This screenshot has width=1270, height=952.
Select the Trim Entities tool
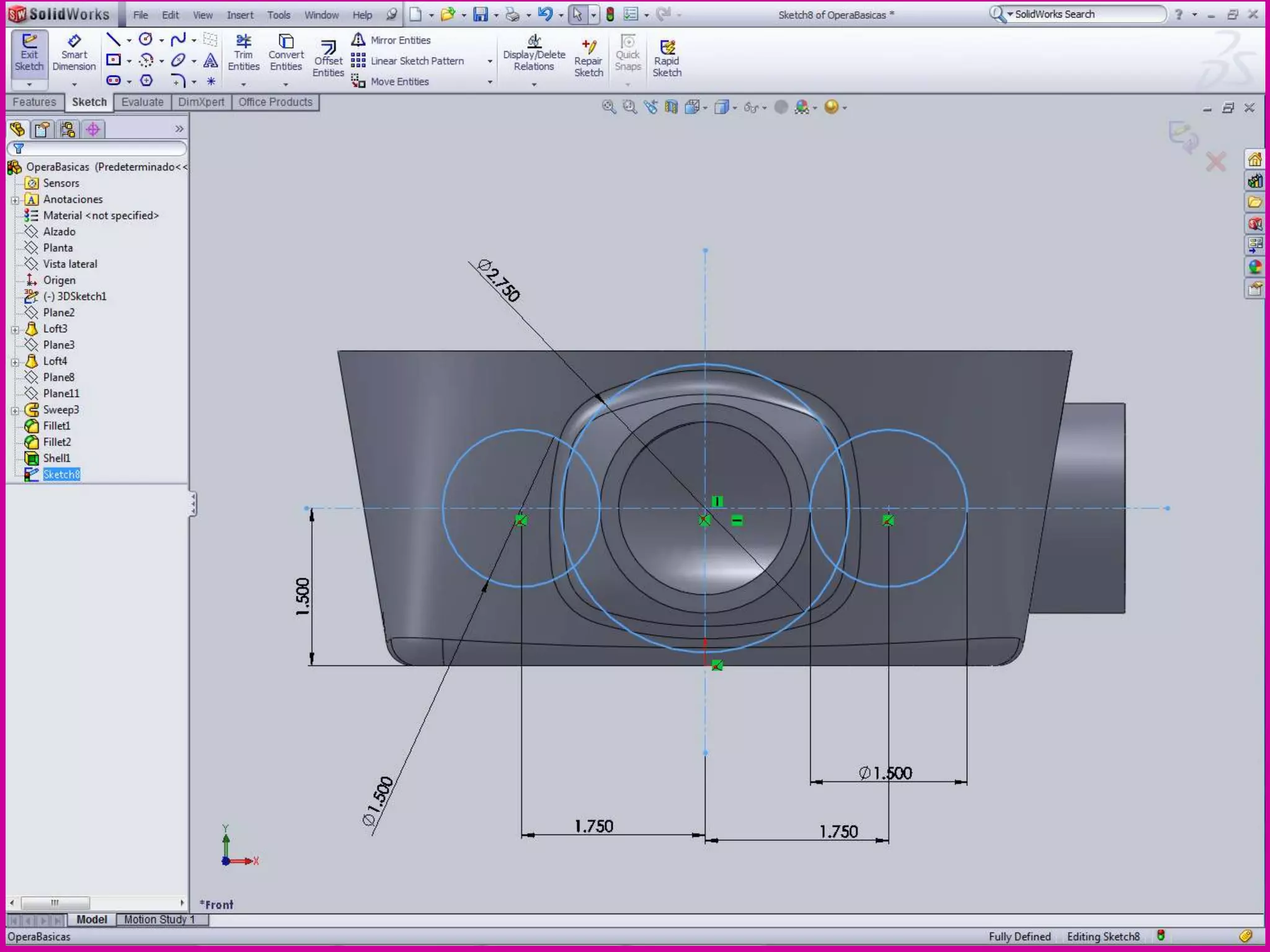[243, 53]
